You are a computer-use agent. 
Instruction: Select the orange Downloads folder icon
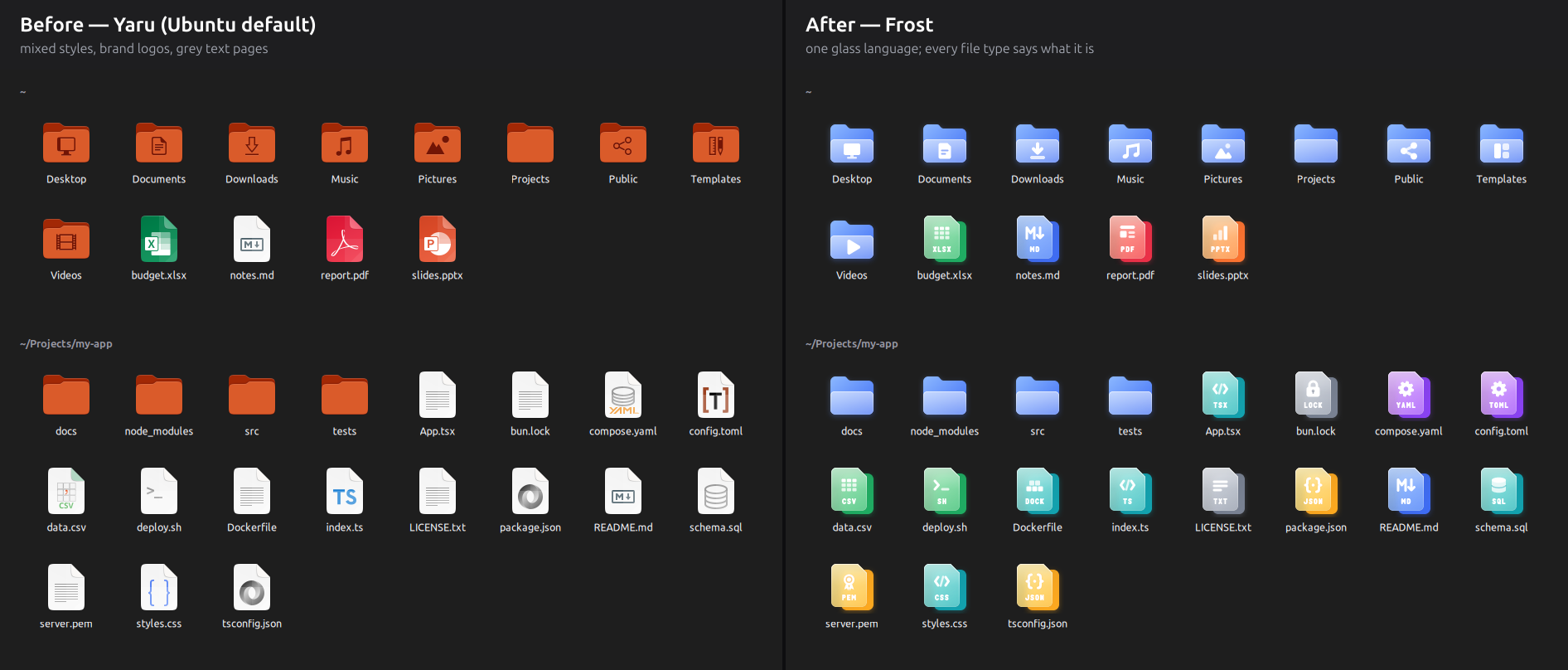[252, 143]
